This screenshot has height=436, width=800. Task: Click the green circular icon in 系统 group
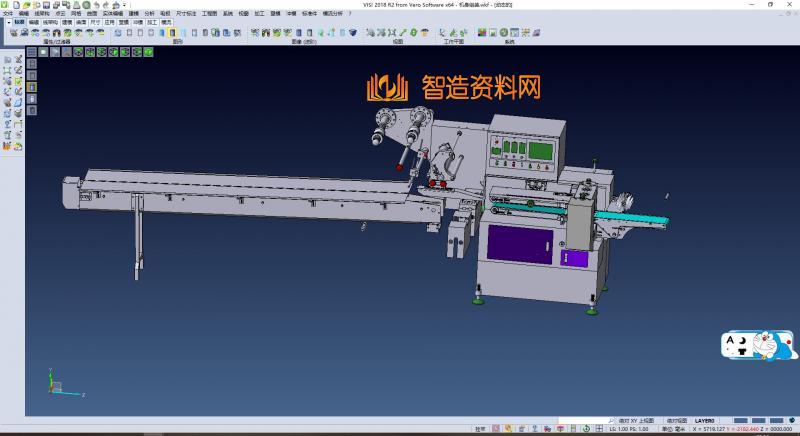pos(504,33)
